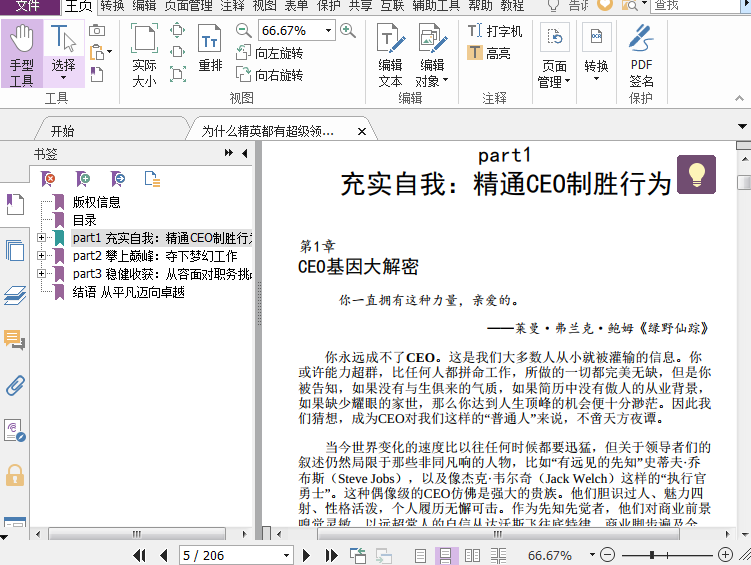Image resolution: width=751 pixels, height=565 pixels.
Task: Select the Highlight (高亮) tool
Action: (489, 53)
